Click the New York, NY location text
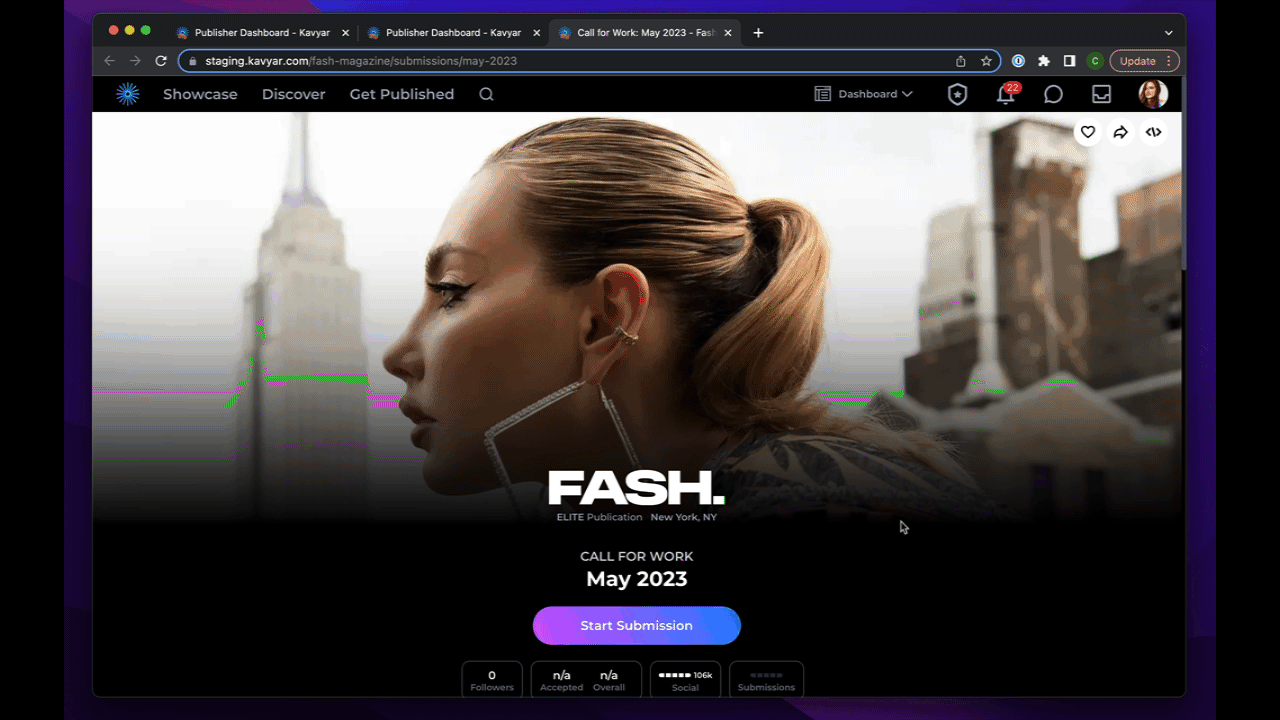This screenshot has width=1280, height=720. (684, 517)
